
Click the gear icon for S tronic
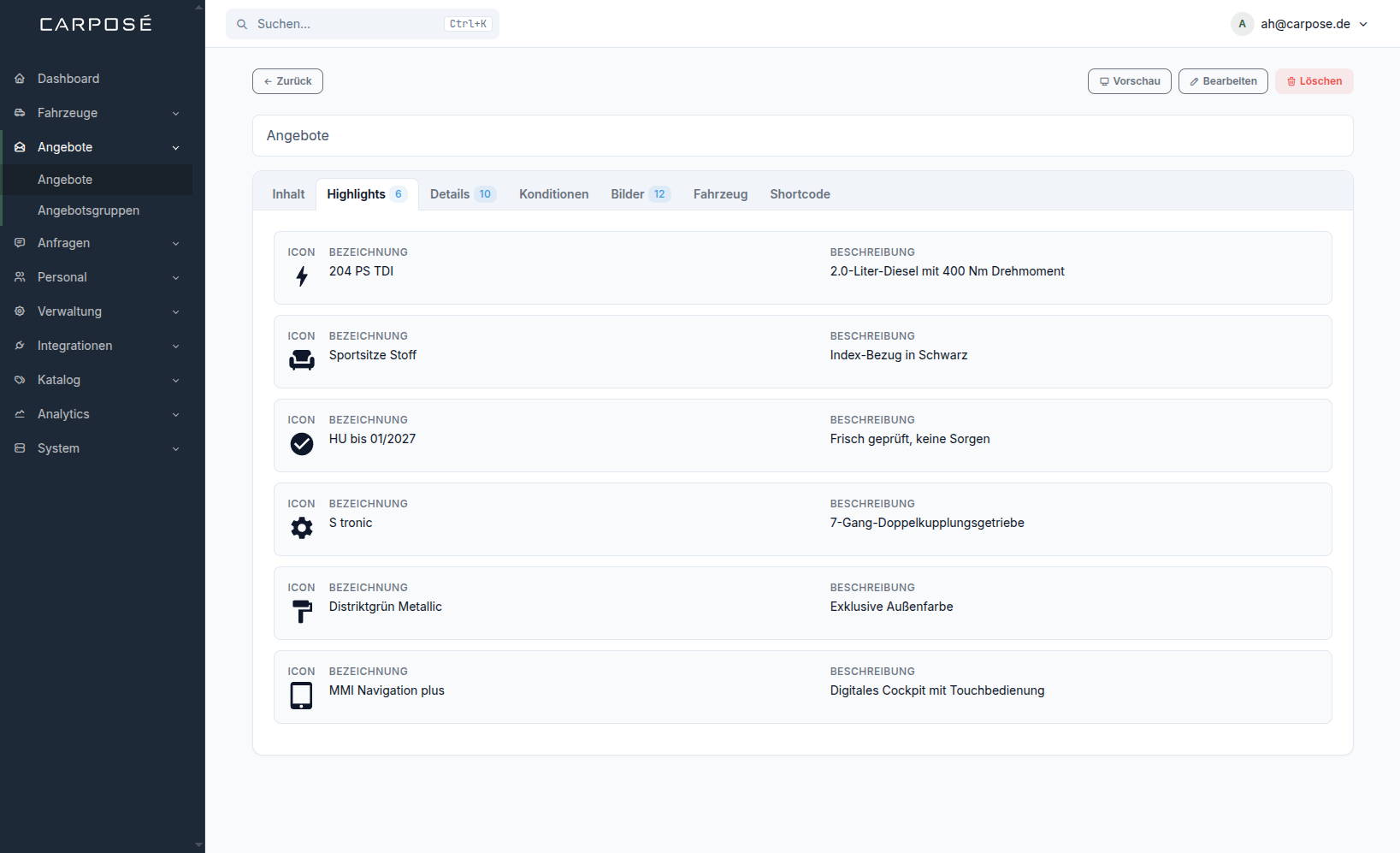(x=302, y=528)
